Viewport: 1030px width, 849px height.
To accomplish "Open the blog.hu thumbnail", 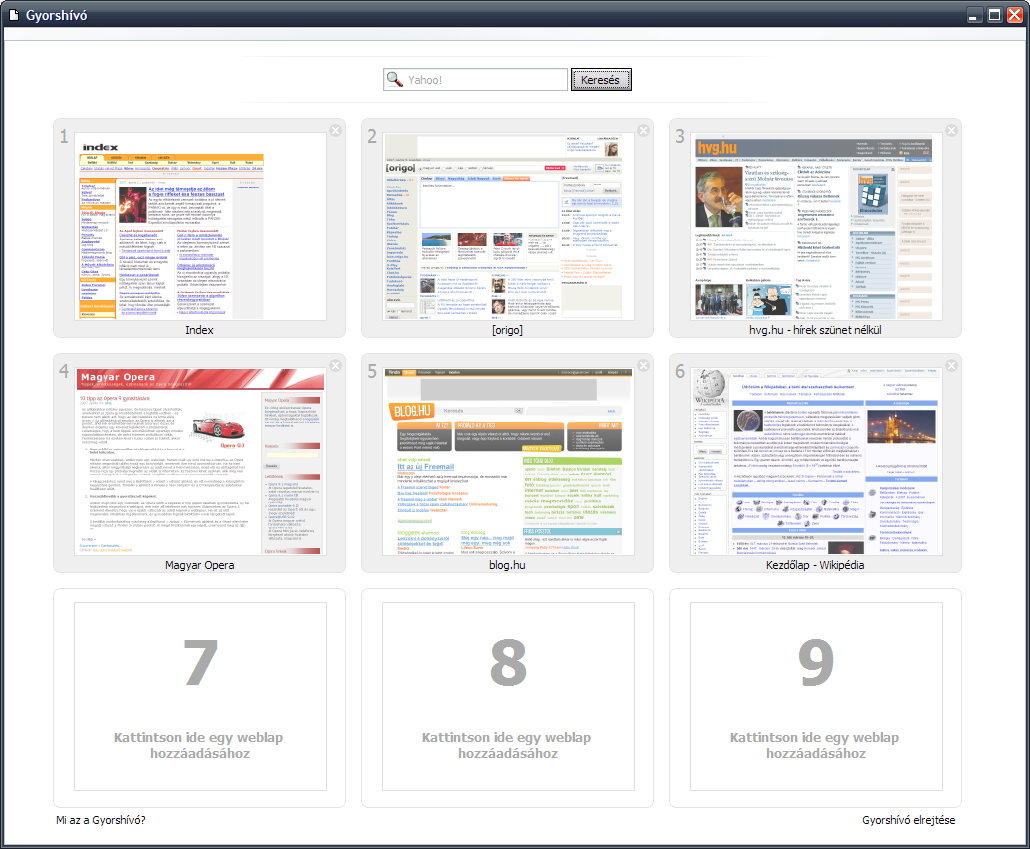I will tap(508, 461).
